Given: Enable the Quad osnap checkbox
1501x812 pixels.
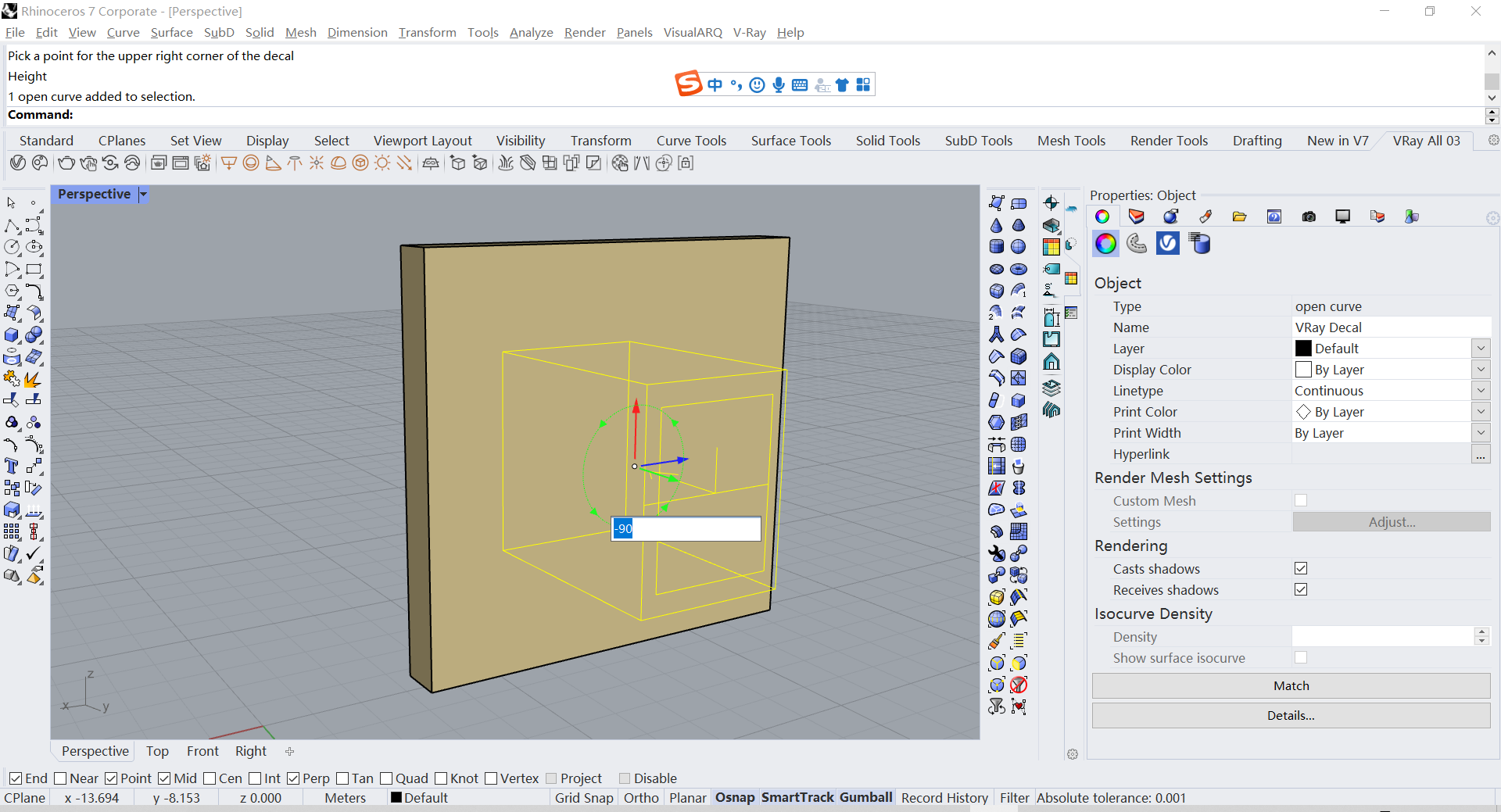Looking at the screenshot, I should (386, 778).
